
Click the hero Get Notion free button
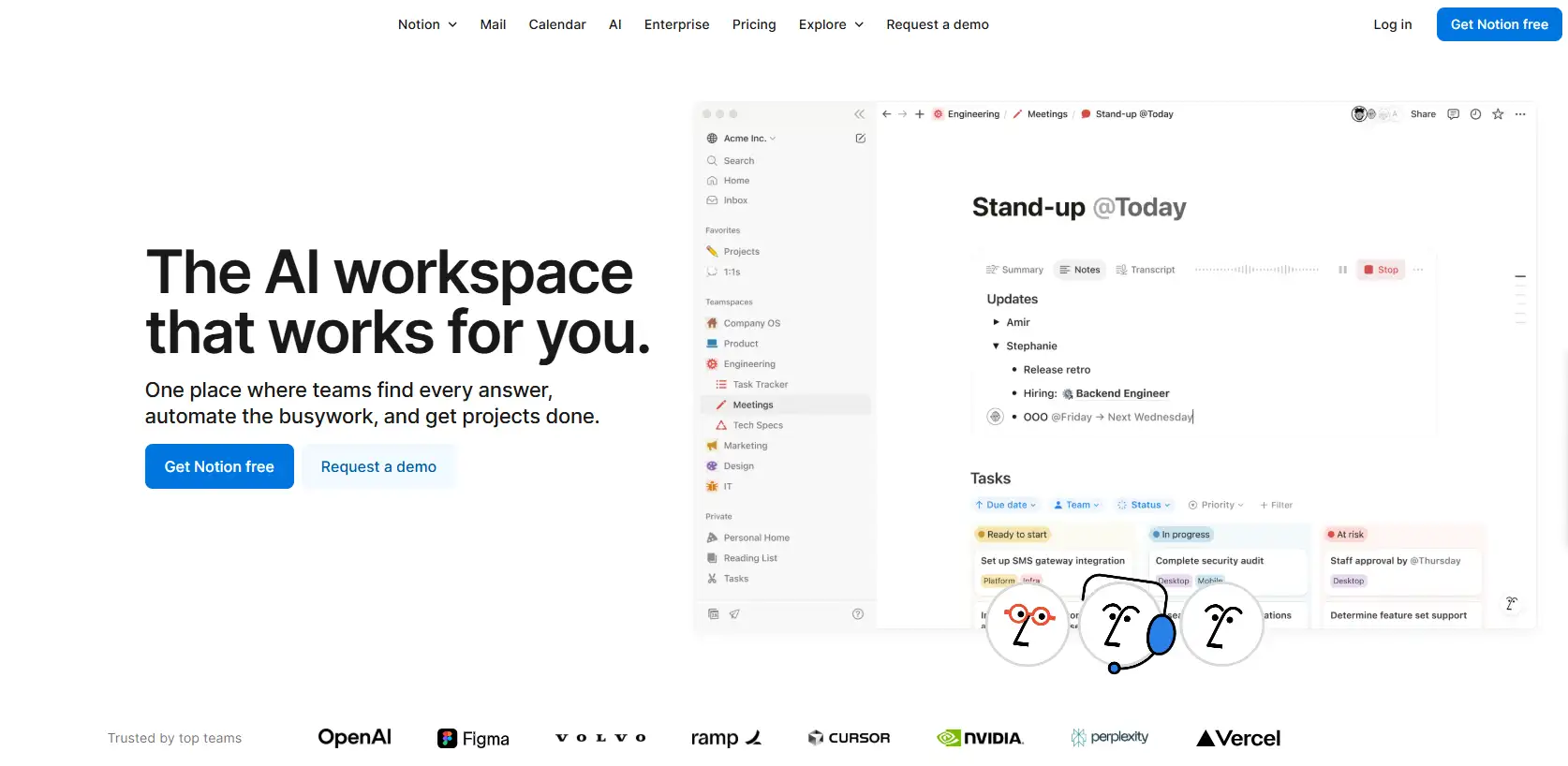click(219, 466)
